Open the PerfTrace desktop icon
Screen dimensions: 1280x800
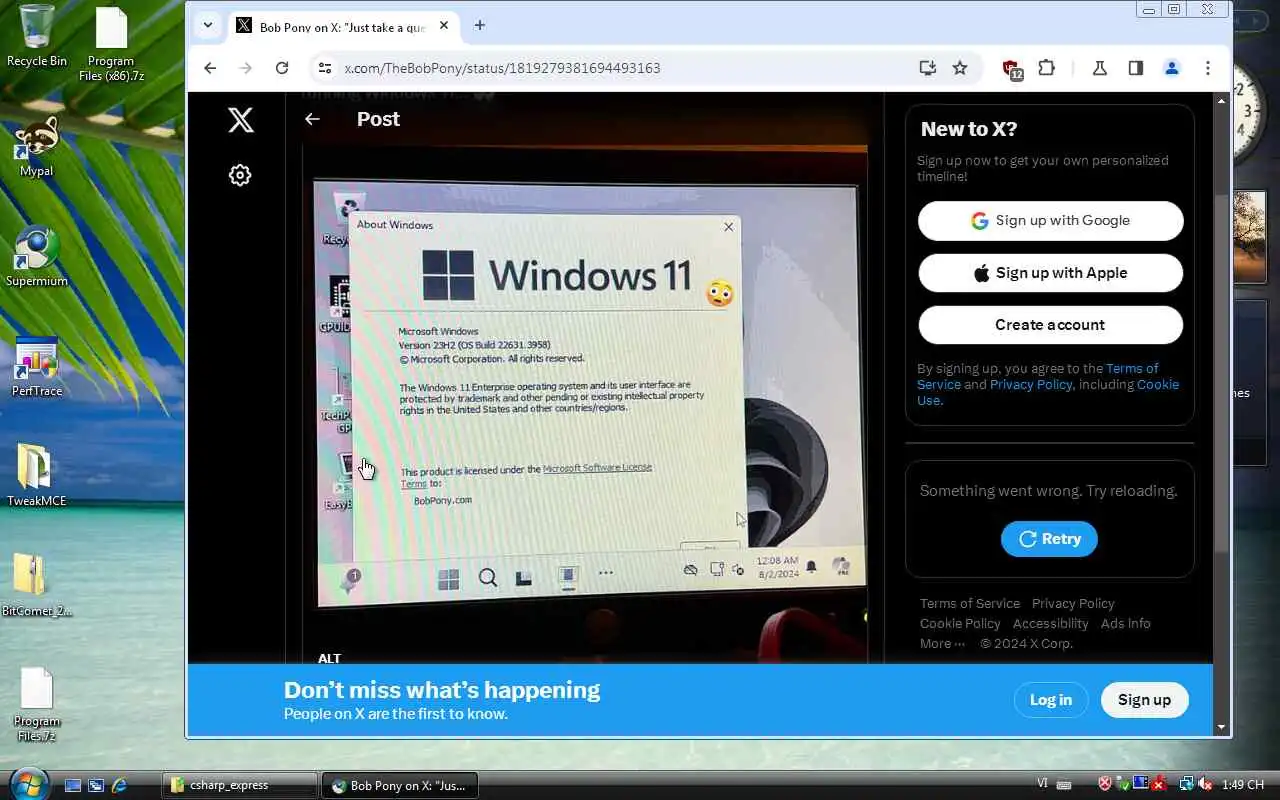click(37, 367)
